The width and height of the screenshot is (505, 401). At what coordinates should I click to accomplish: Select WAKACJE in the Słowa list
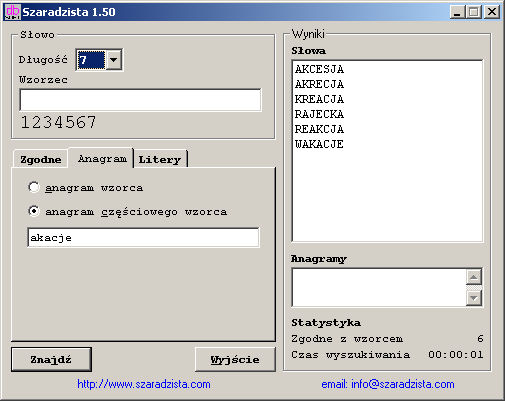click(319, 144)
